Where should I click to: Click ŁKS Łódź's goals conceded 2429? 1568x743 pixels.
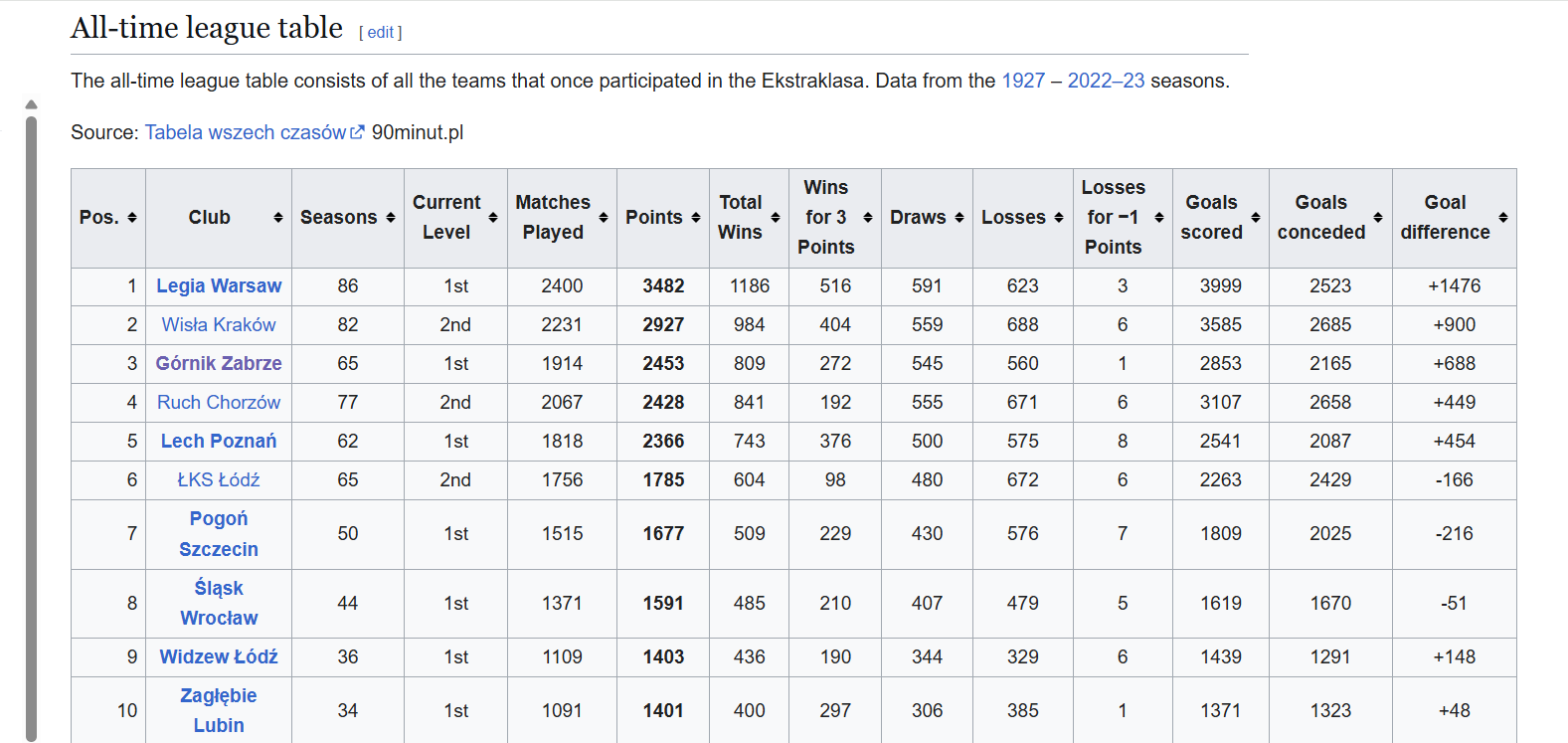[1330, 480]
